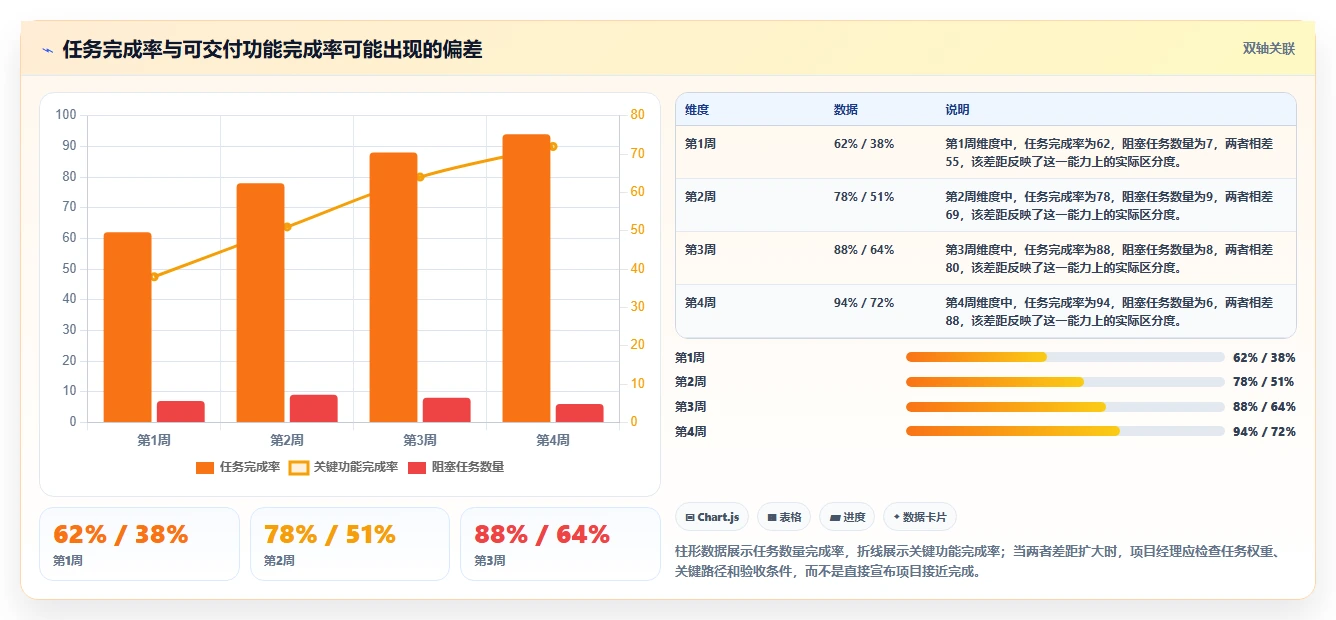The height and width of the screenshot is (620, 1336).
Task: Click the right axis value 80
Action: tap(638, 115)
